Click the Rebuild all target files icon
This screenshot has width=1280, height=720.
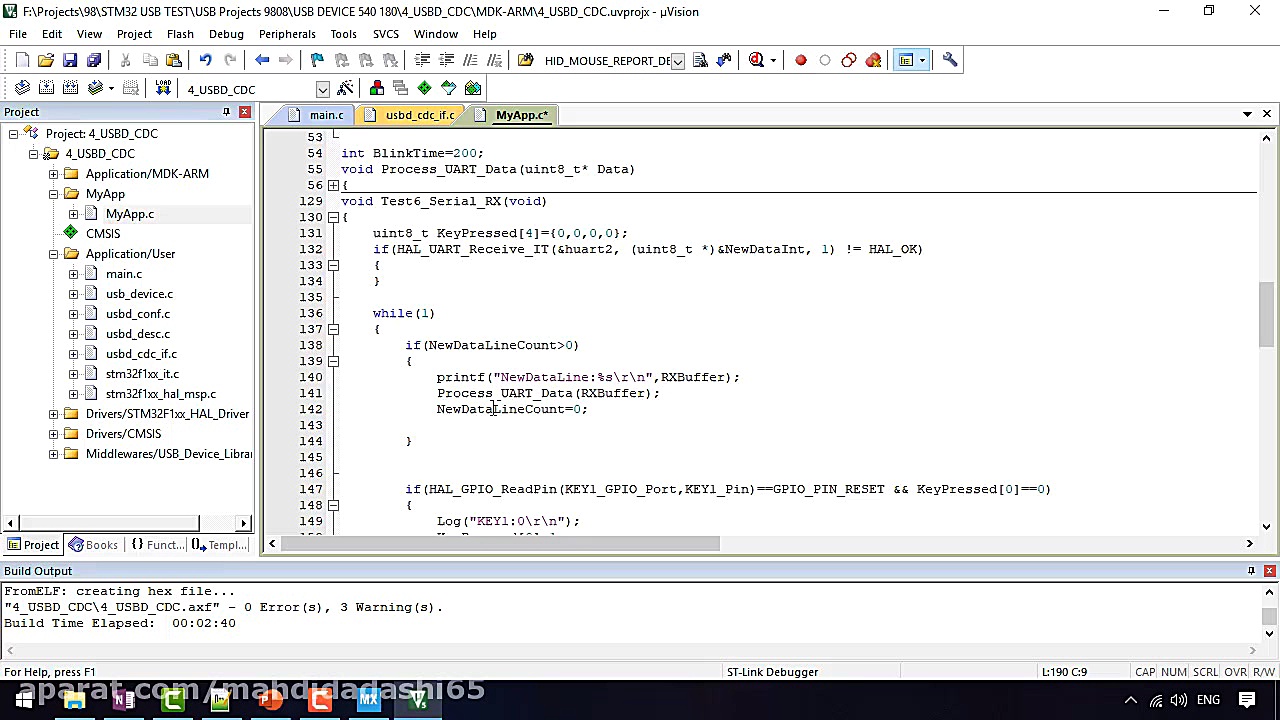pos(70,89)
